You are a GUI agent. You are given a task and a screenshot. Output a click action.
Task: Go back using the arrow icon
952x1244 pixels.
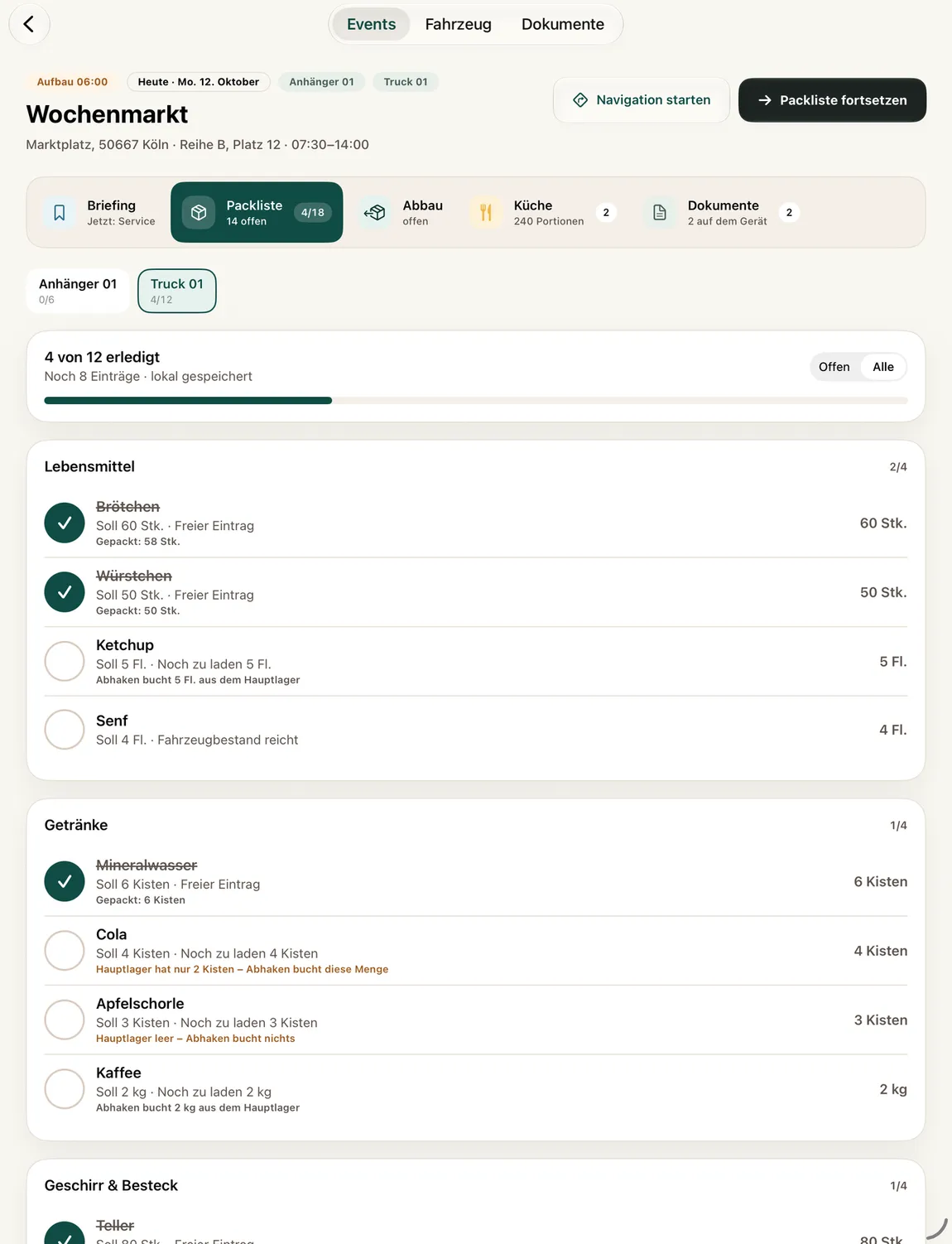click(x=29, y=24)
